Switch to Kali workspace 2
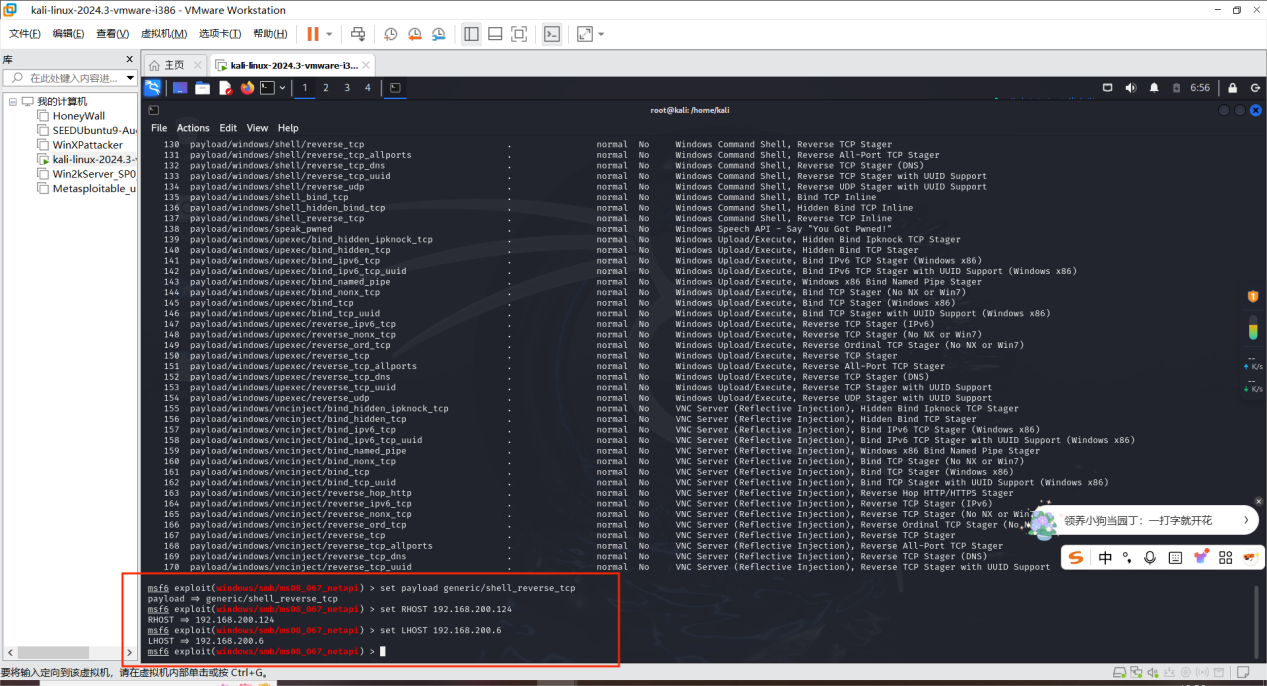Viewport: 1267px width, 686px height. 326,88
